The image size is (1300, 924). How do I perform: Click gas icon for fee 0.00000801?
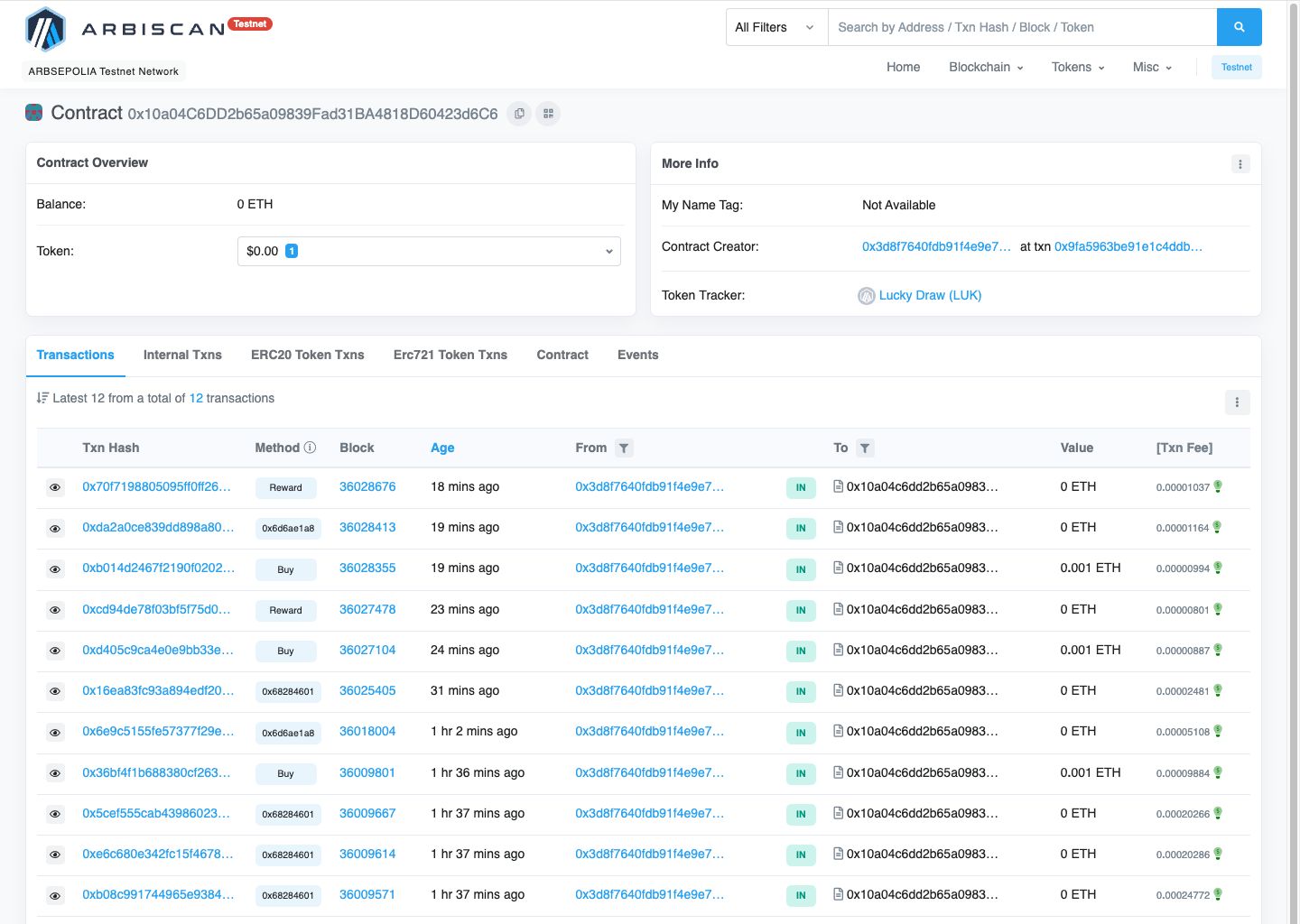coord(1218,610)
